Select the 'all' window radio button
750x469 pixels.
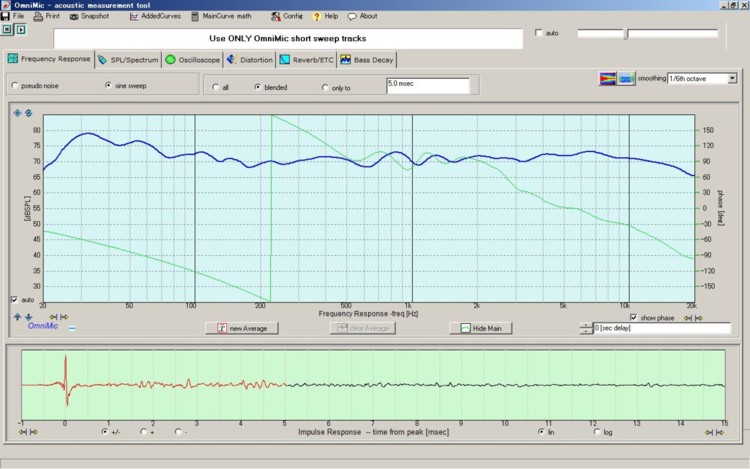pyautogui.click(x=216, y=87)
